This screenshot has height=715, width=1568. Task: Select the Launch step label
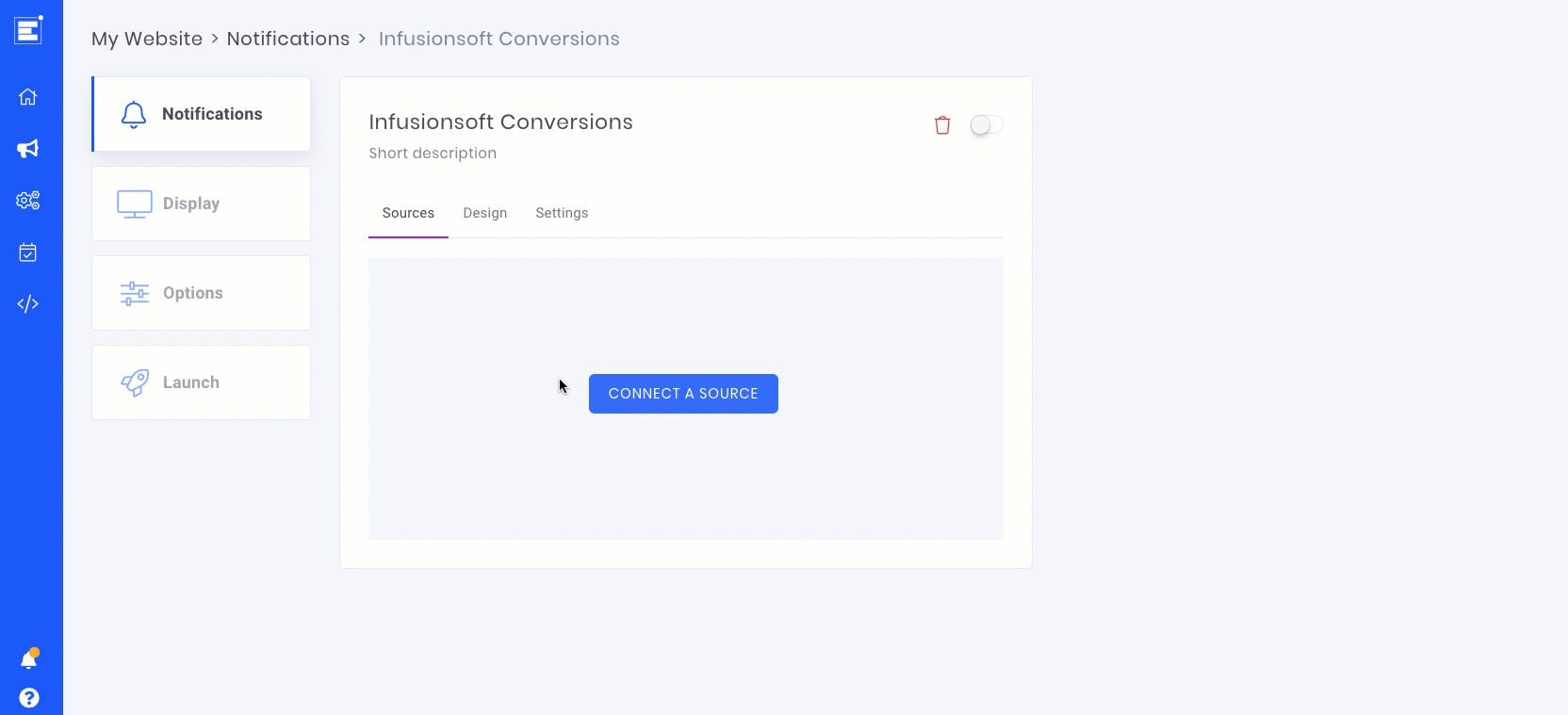pyautogui.click(x=191, y=382)
